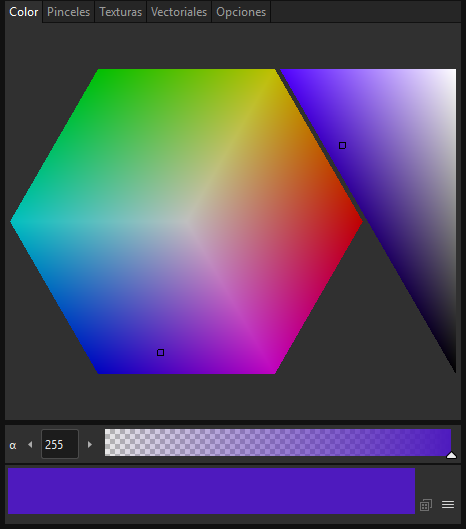466x529 pixels.
Task: Pick blue at hexagon bottom-left corner
Action: pos(100,371)
